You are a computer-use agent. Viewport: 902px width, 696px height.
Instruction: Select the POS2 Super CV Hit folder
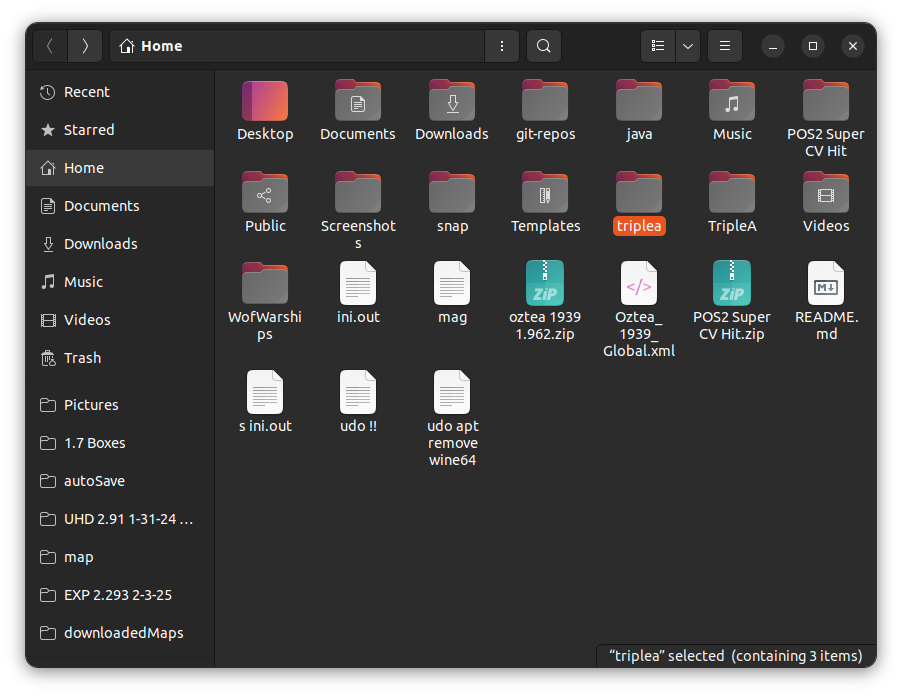point(826,101)
